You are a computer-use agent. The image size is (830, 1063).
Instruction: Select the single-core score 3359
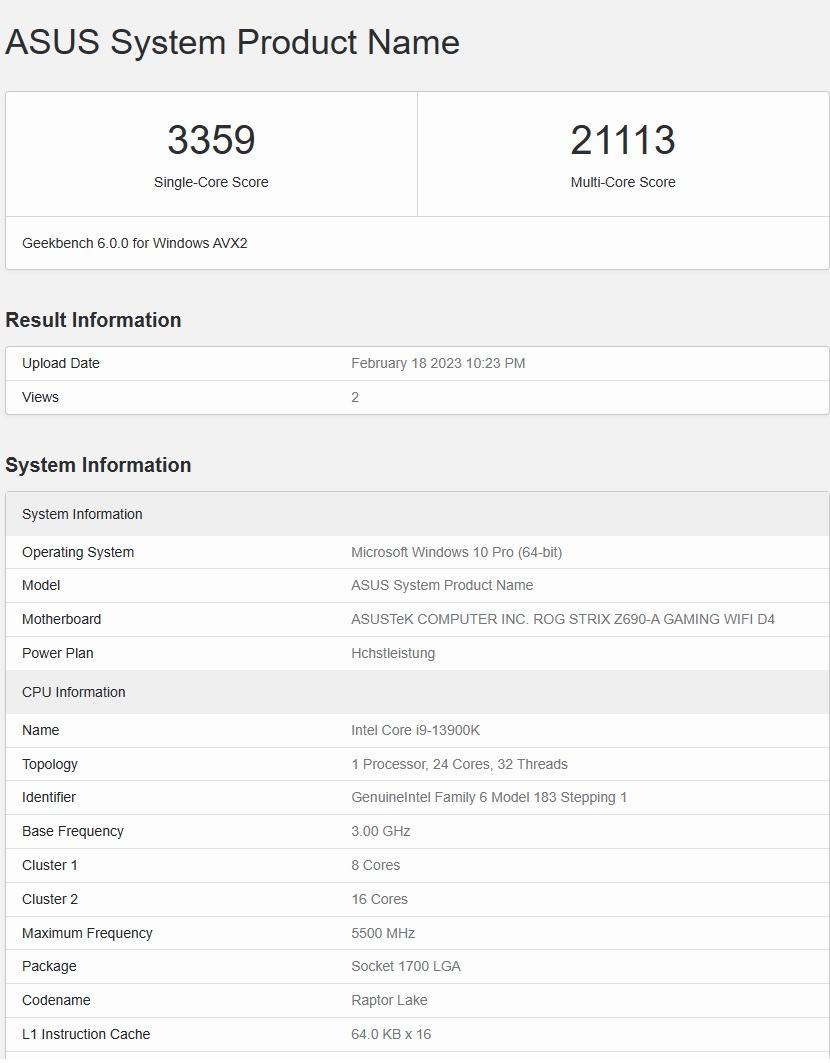click(x=211, y=140)
